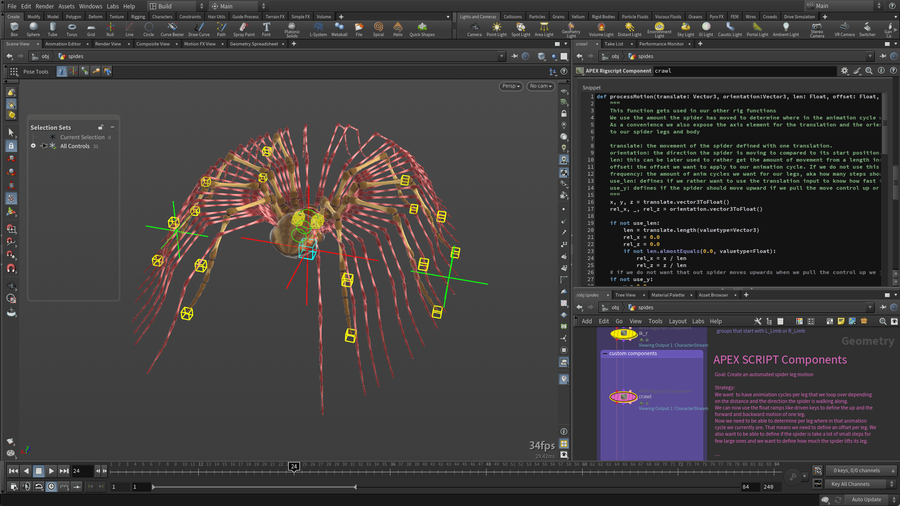Switch to the Performance Monitor tab

tap(661, 44)
